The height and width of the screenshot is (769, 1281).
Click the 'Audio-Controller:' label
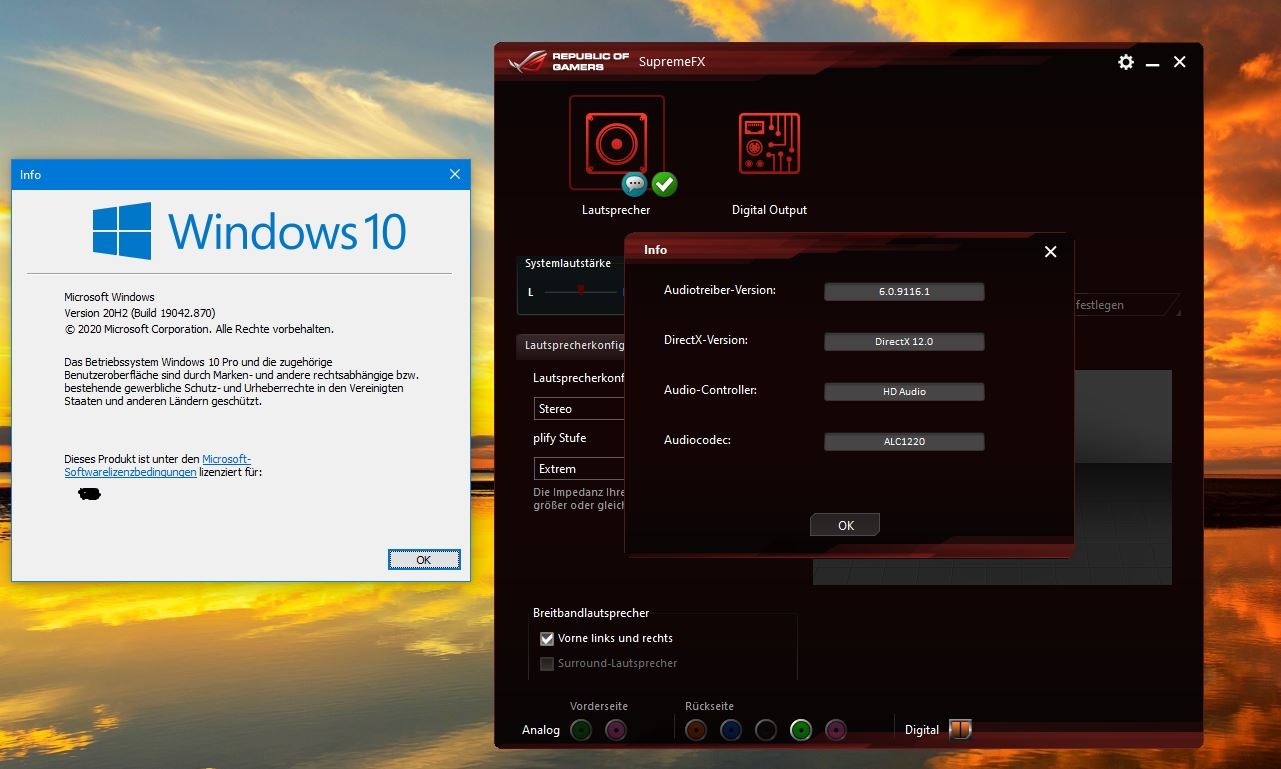click(710, 390)
